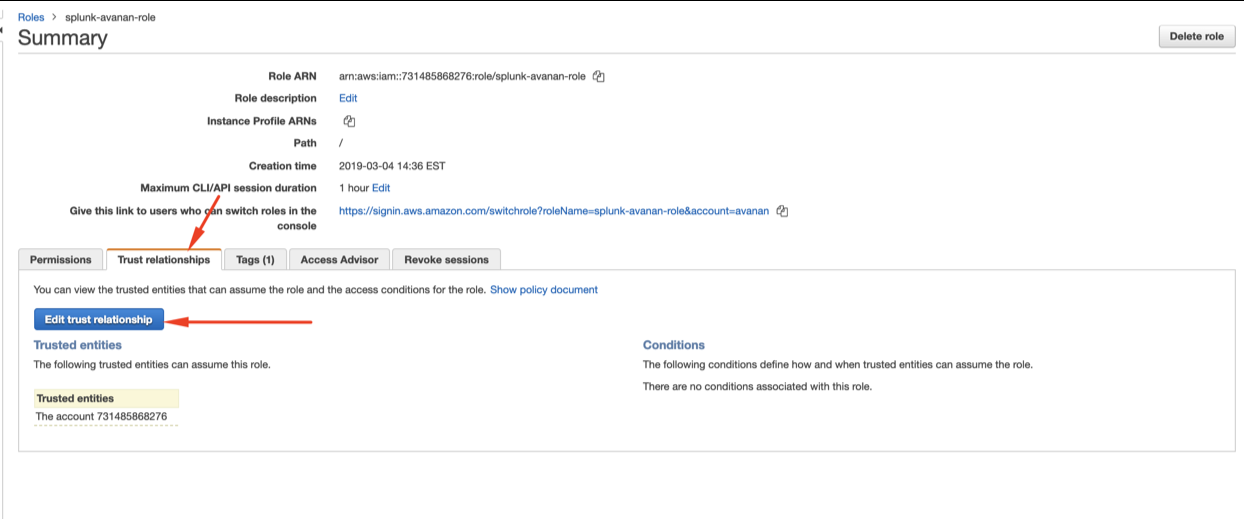Click the '1 hour' session duration value
This screenshot has width=1244, height=519.
point(354,188)
